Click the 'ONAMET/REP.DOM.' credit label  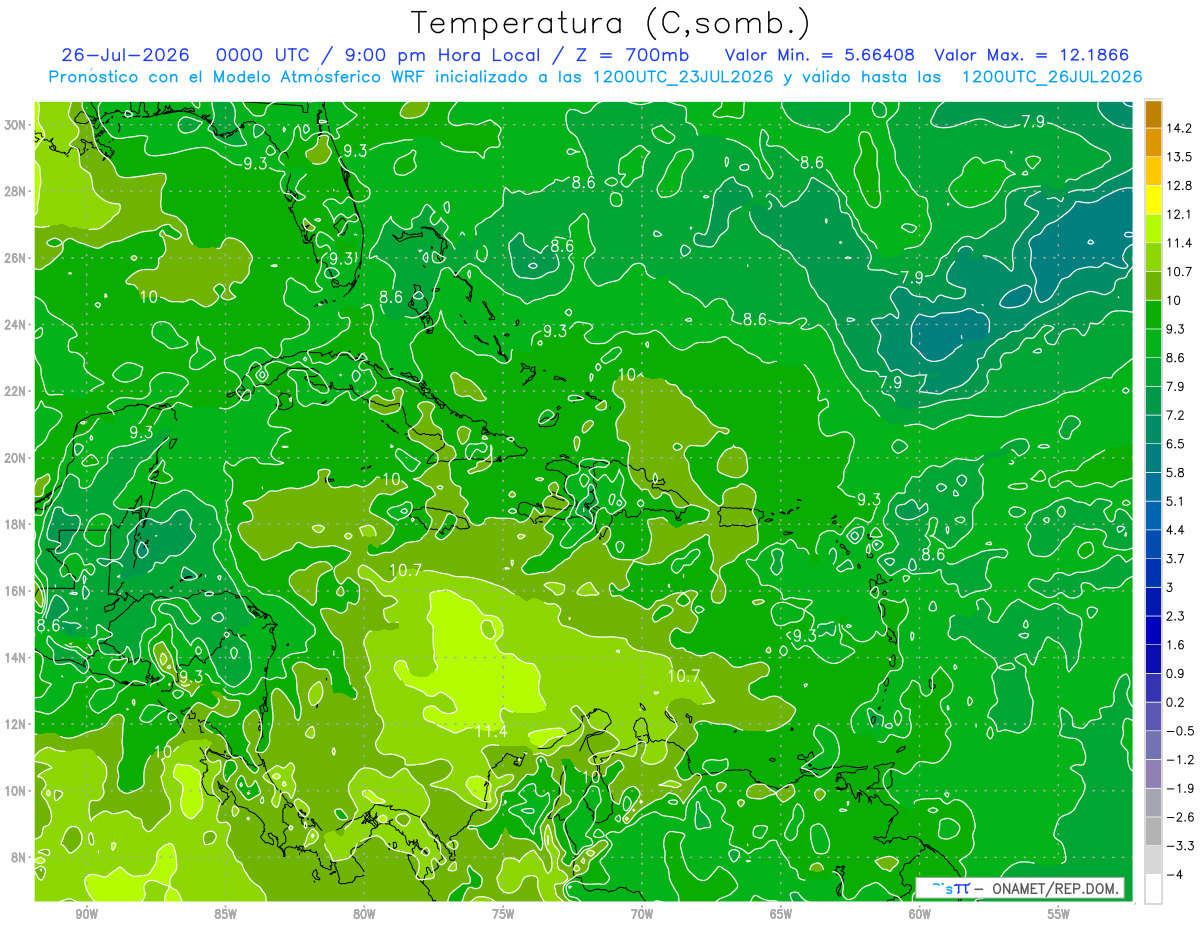[1054, 888]
